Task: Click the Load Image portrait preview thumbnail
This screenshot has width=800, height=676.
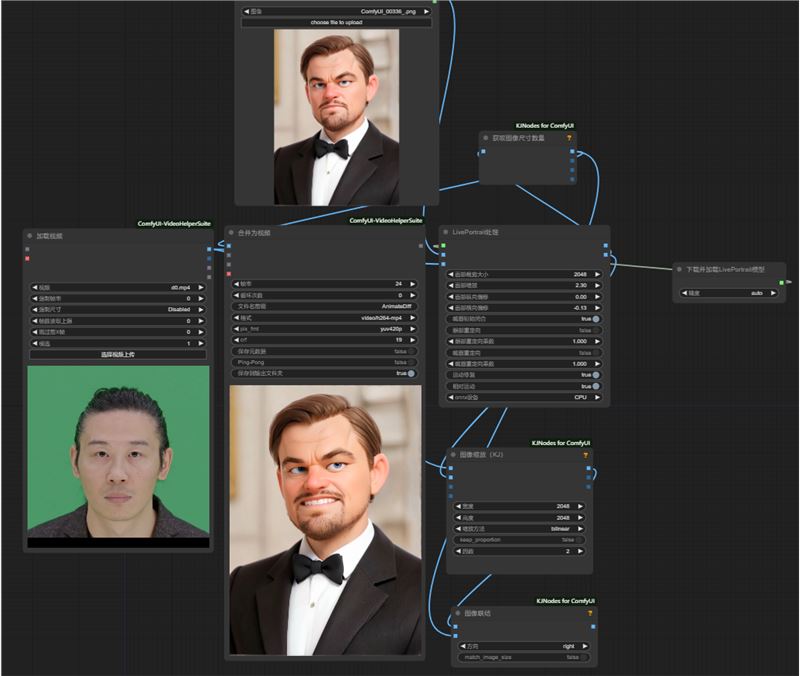Action: point(336,117)
